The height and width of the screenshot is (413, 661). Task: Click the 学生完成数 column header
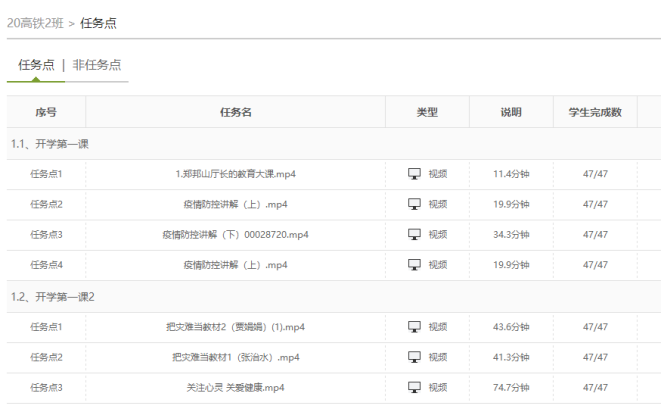click(595, 112)
